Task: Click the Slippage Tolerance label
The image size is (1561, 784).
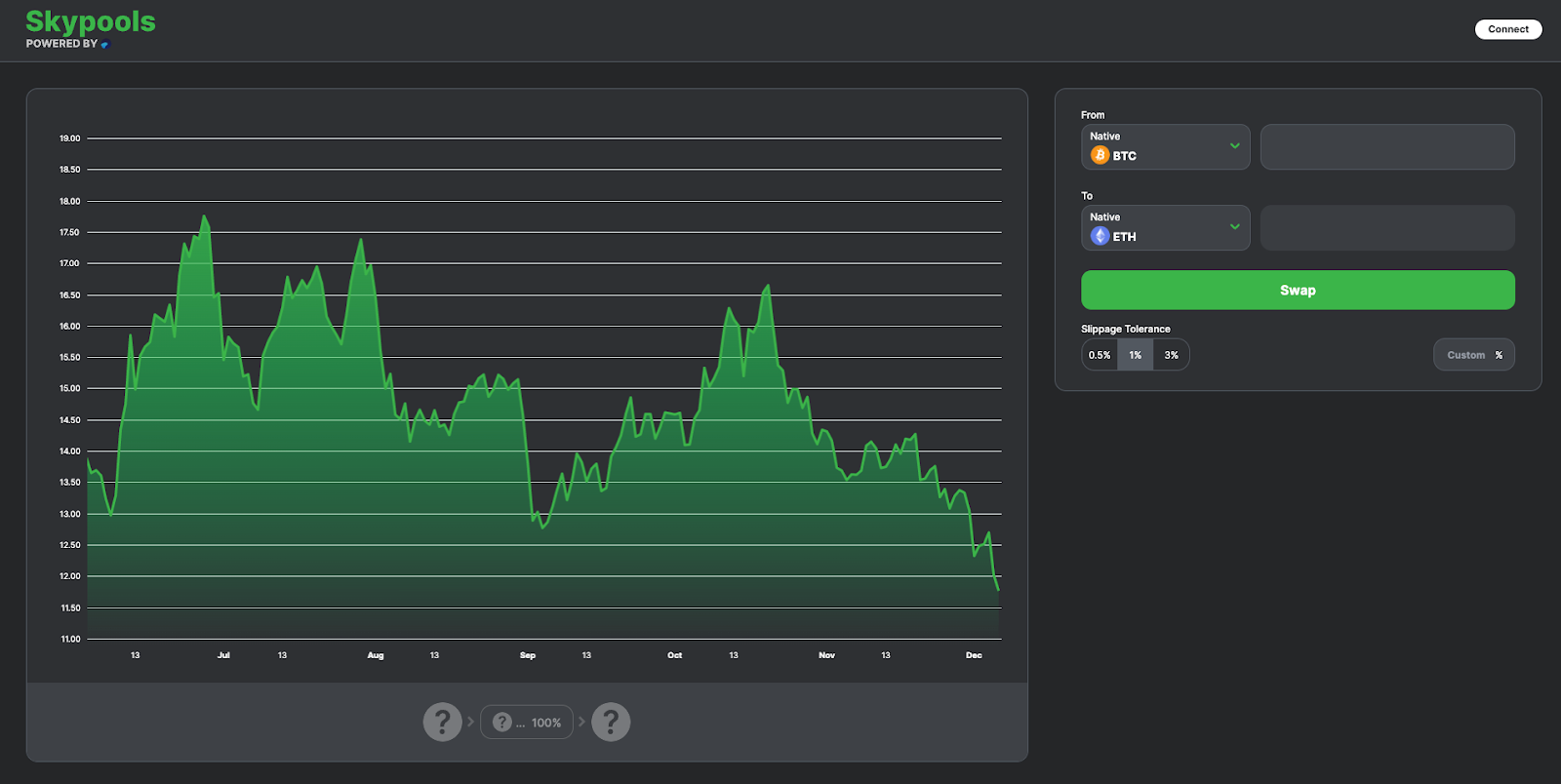Action: [1126, 329]
